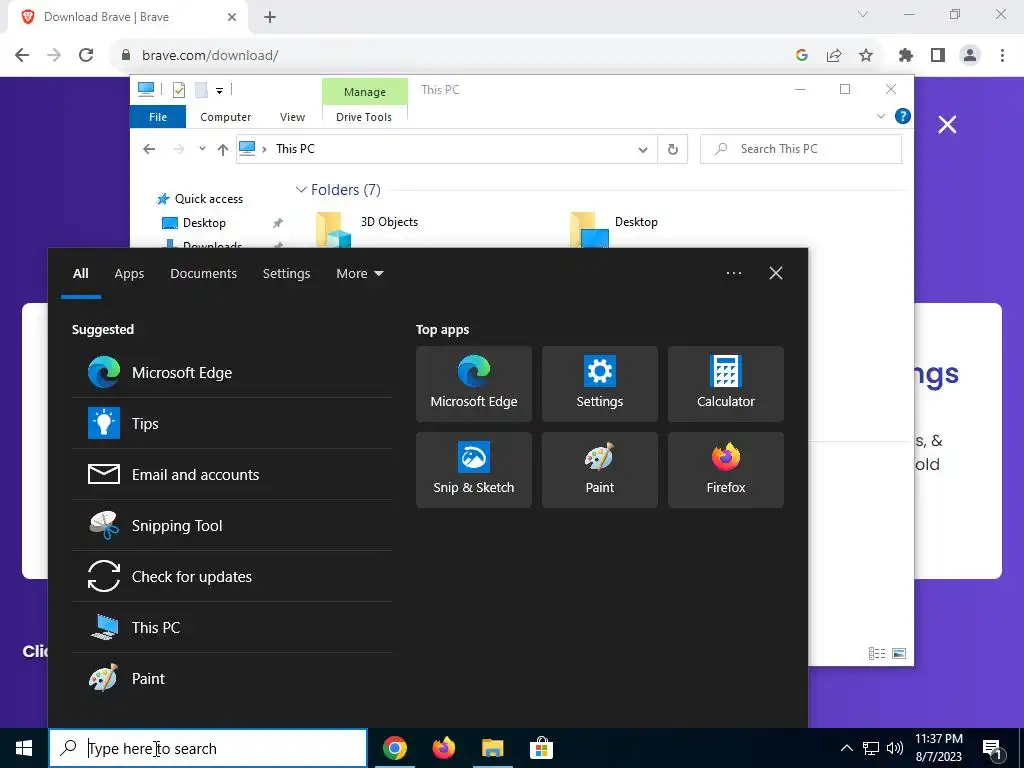The height and width of the screenshot is (768, 1024).
Task: Open Chrome three-dot menu
Action: (x=1002, y=56)
